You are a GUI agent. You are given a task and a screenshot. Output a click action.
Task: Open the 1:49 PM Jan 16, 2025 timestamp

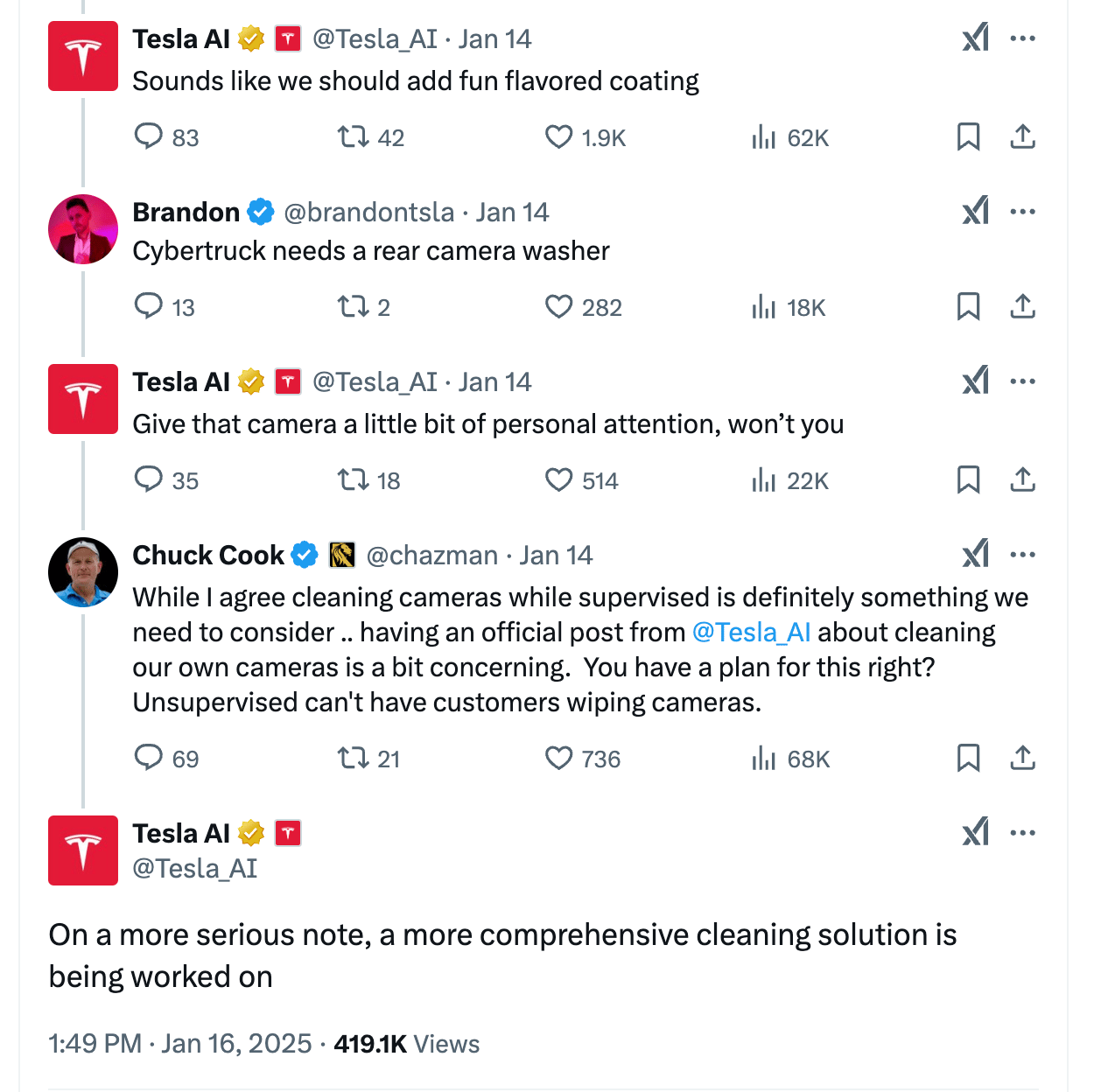[x=180, y=1044]
